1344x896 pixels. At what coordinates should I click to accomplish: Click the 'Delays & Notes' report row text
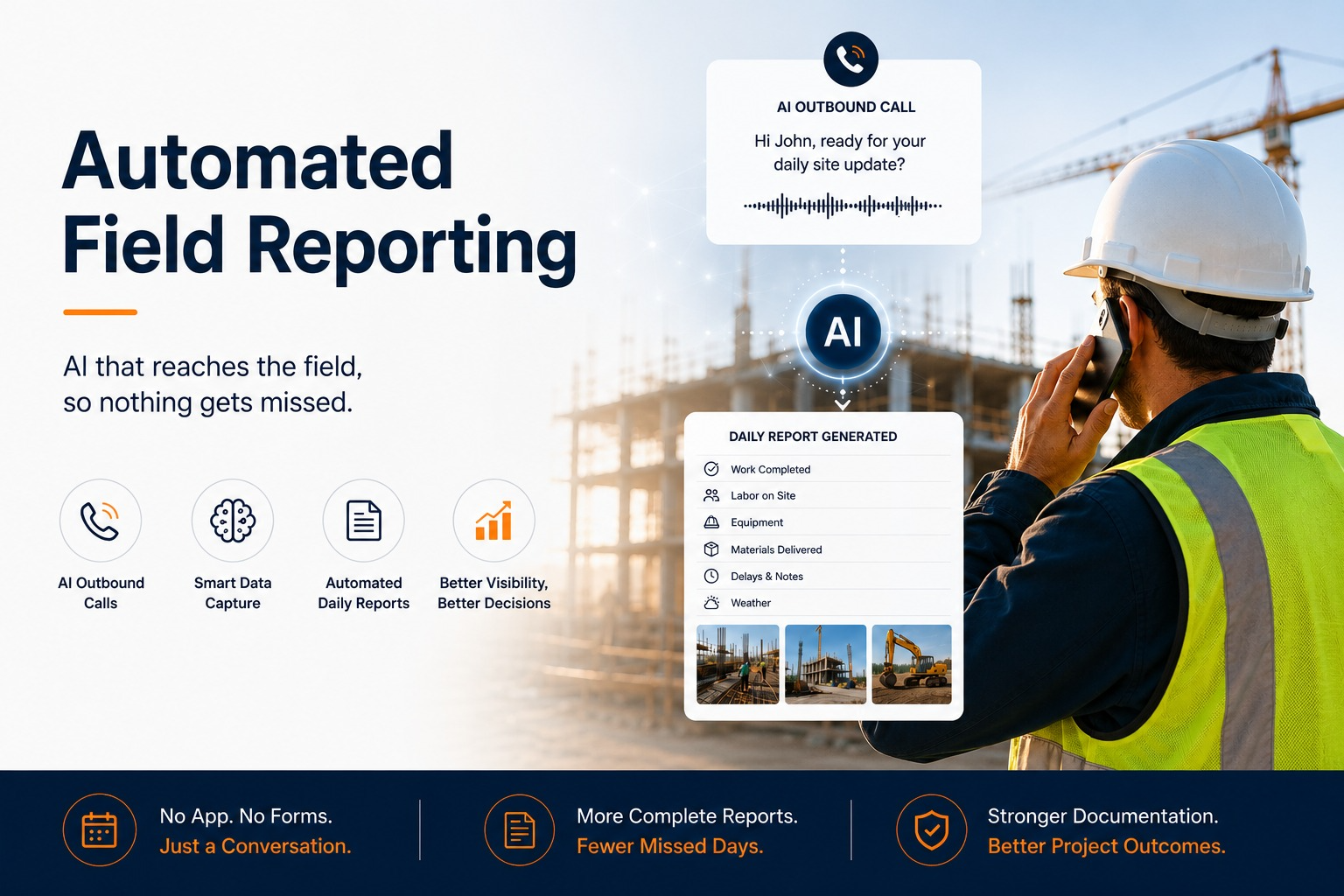tap(766, 577)
